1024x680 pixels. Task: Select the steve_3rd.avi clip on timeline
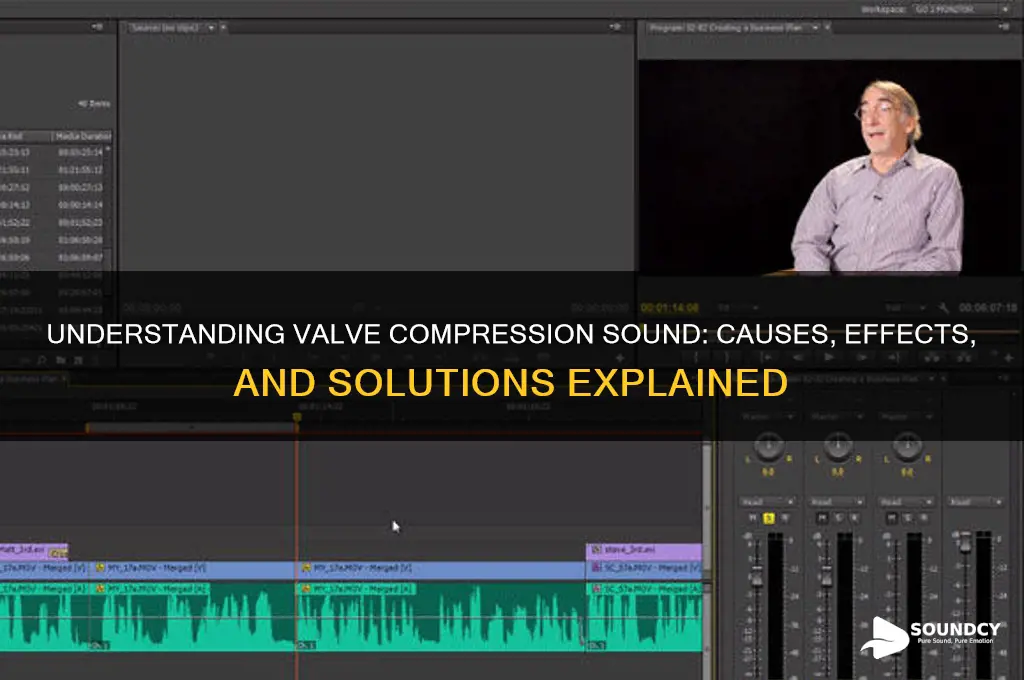tap(645, 550)
